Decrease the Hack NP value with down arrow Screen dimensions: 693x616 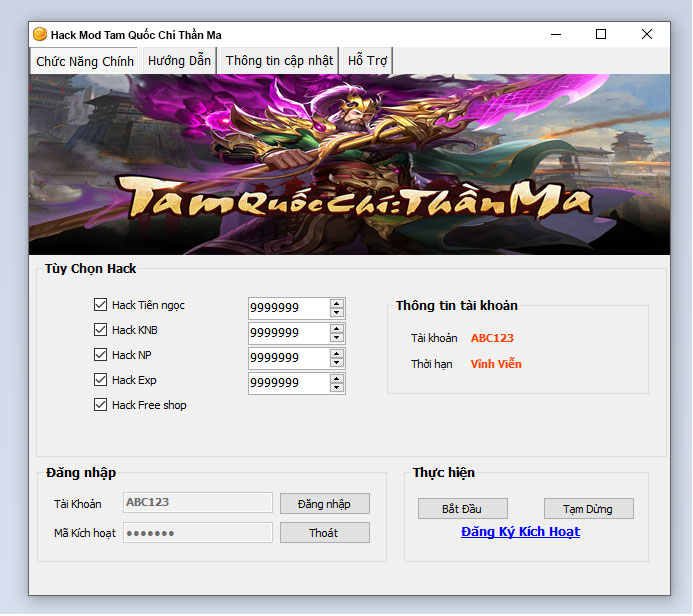pyautogui.click(x=337, y=363)
